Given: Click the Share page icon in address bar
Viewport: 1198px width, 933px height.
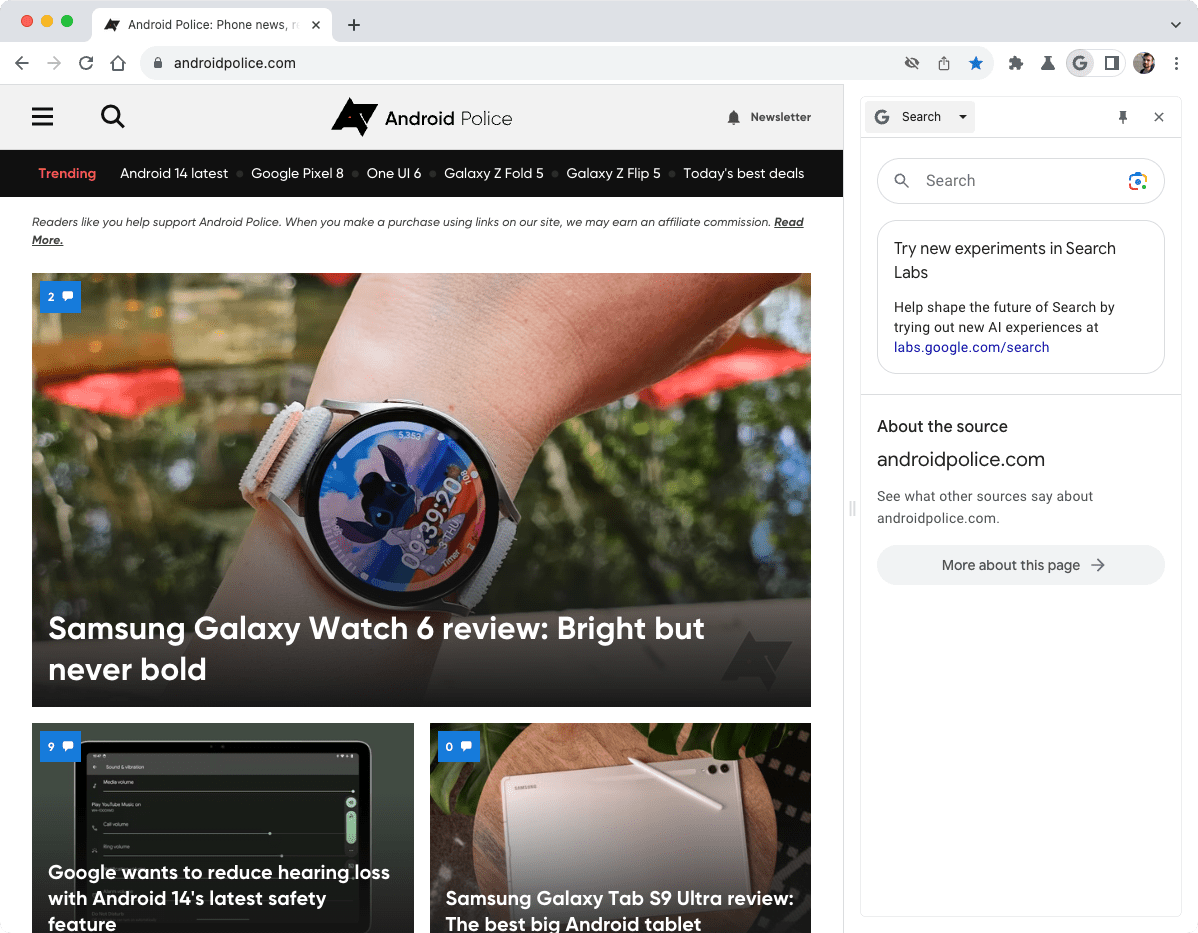Looking at the screenshot, I should click(x=944, y=63).
